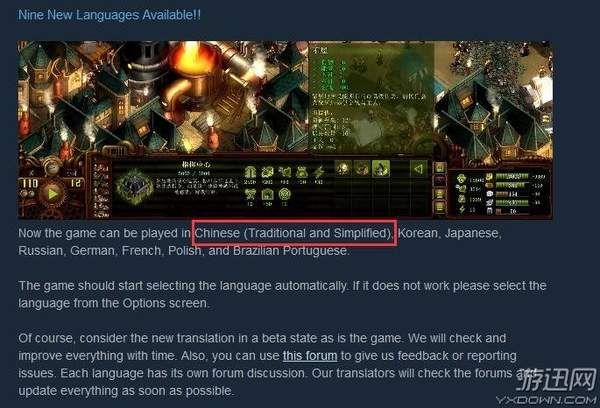Click the top small square side menu button
This screenshot has width=600, height=408.
[440, 167]
